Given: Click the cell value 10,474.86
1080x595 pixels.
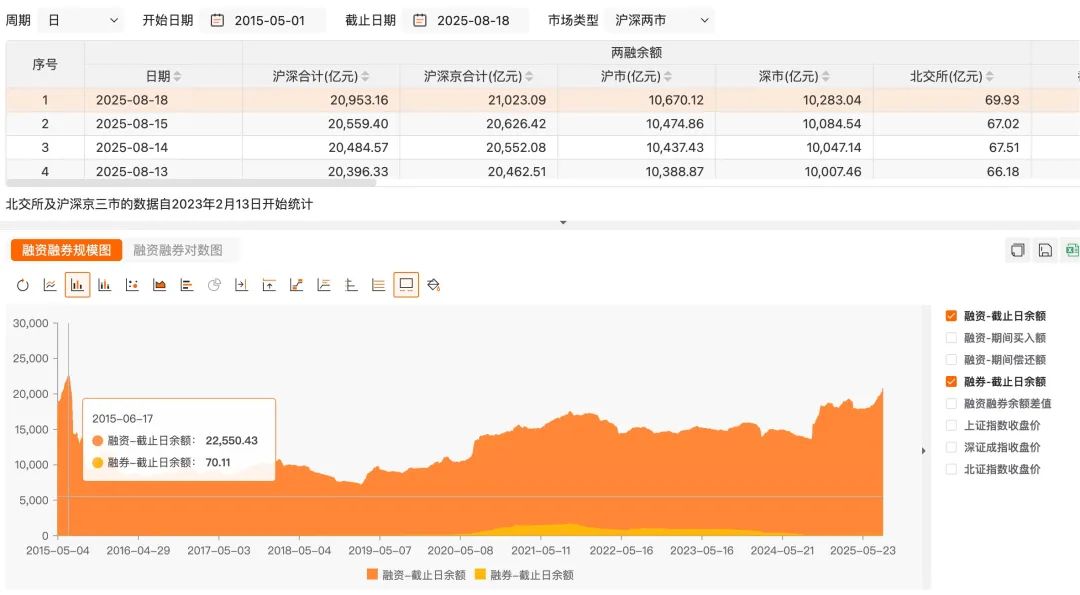Looking at the screenshot, I should tap(674, 124).
